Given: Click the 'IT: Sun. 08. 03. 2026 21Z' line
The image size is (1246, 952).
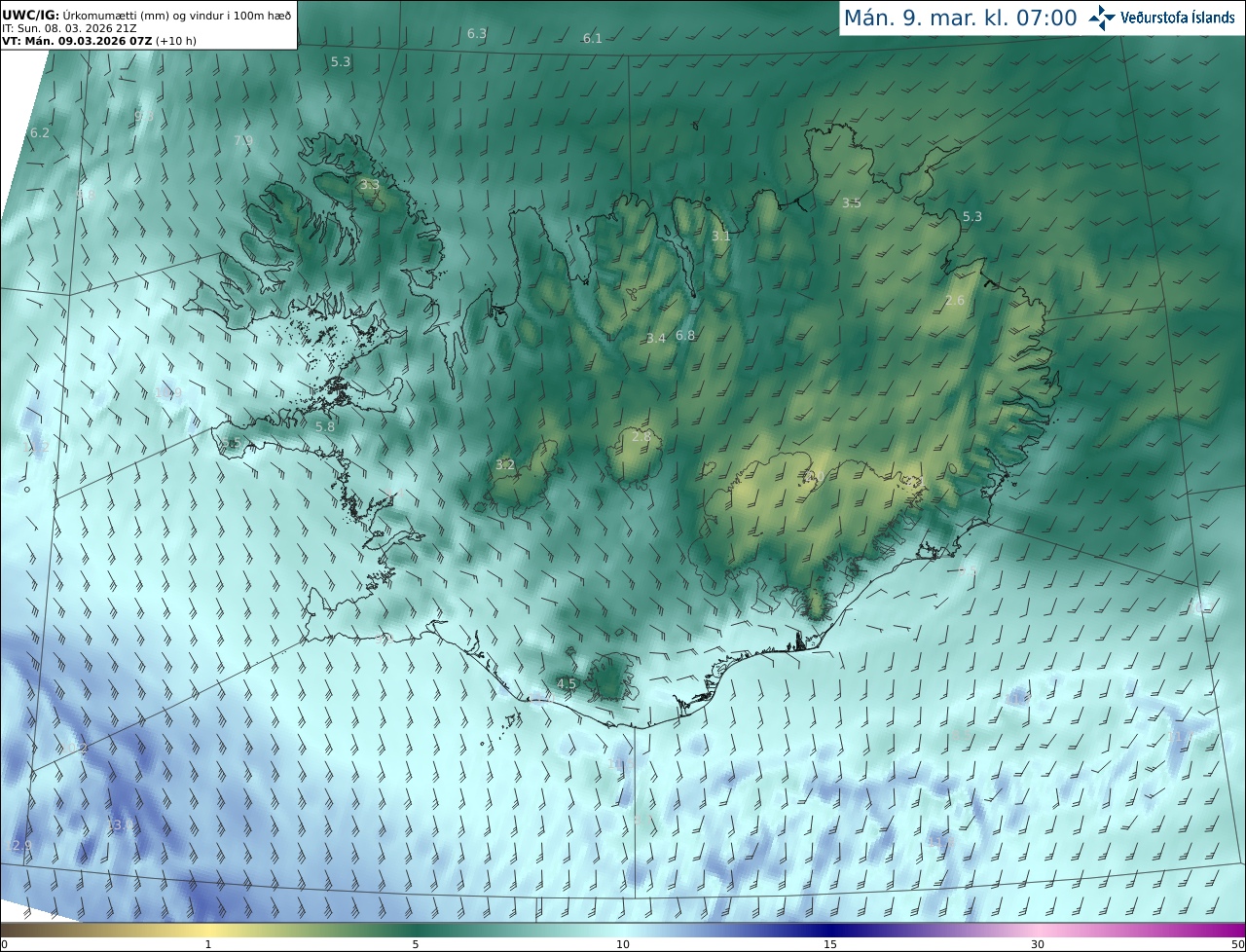Looking at the screenshot, I should coord(70,28).
